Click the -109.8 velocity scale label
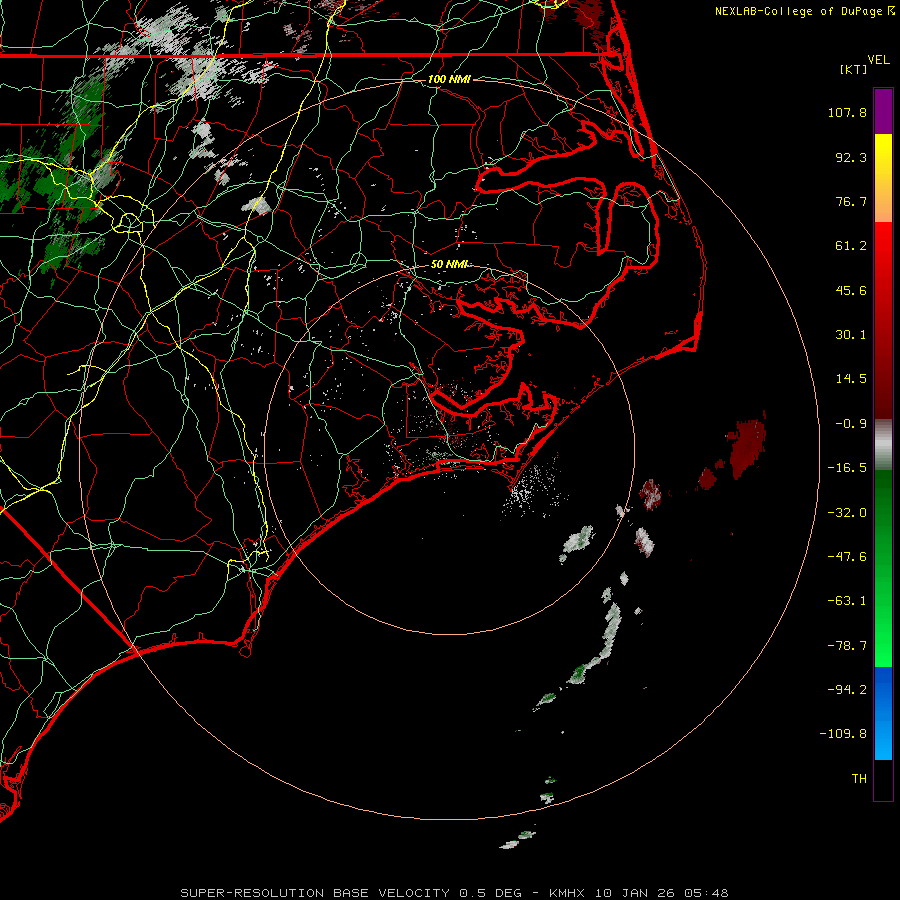Viewport: 900px width, 900px height. pyautogui.click(x=844, y=734)
